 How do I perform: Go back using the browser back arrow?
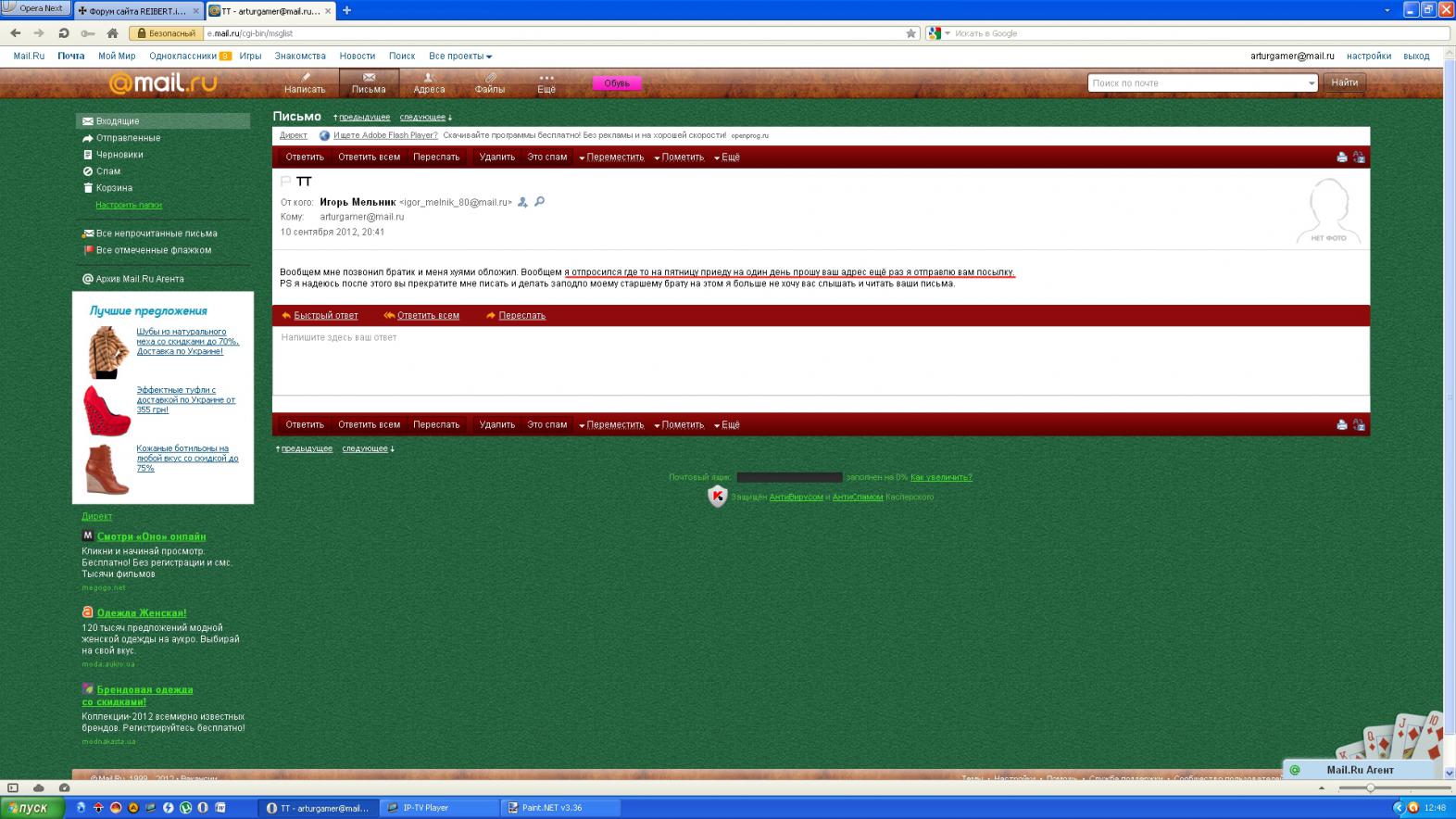point(16,33)
